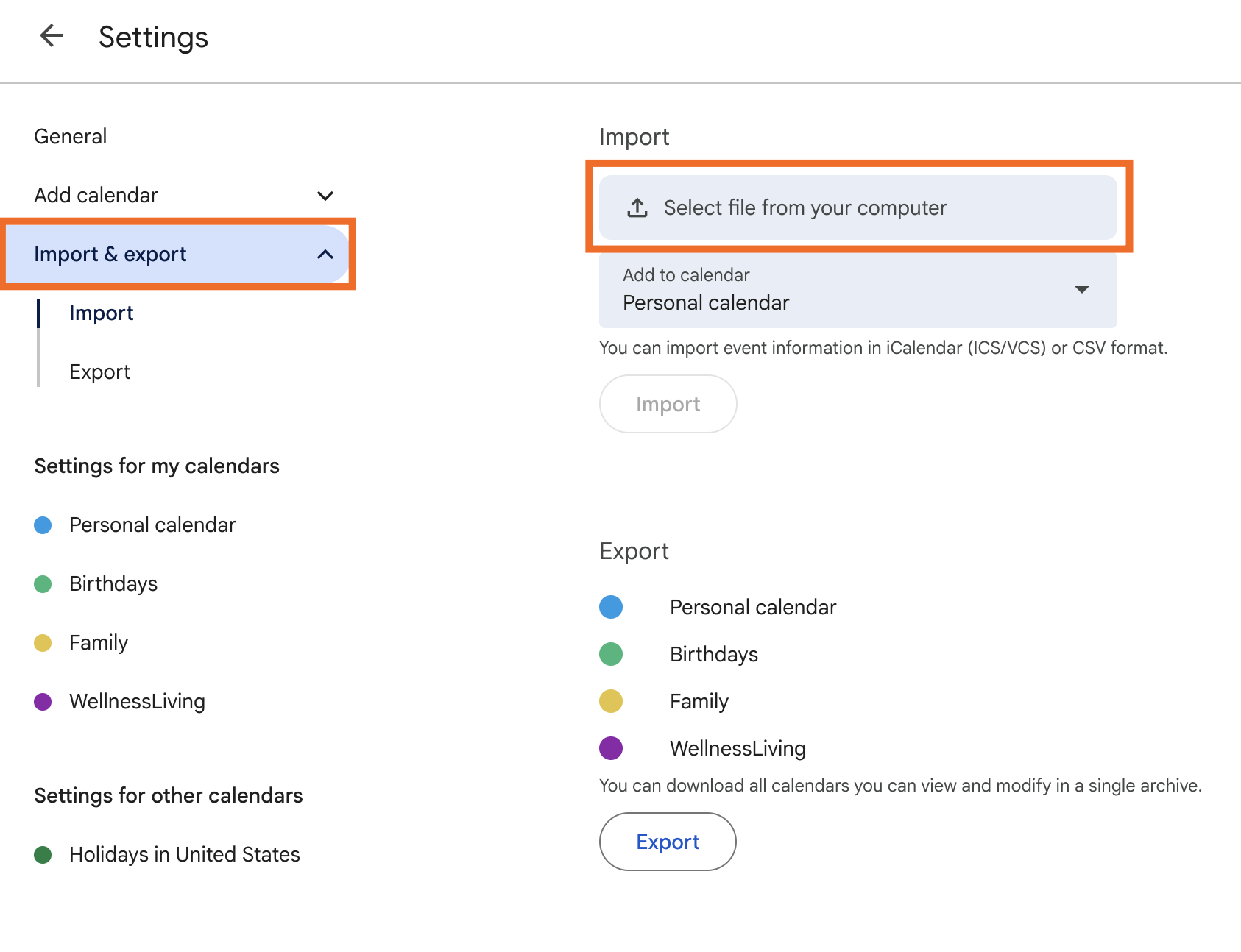Click the green Holidays in United States dot

pos(42,854)
